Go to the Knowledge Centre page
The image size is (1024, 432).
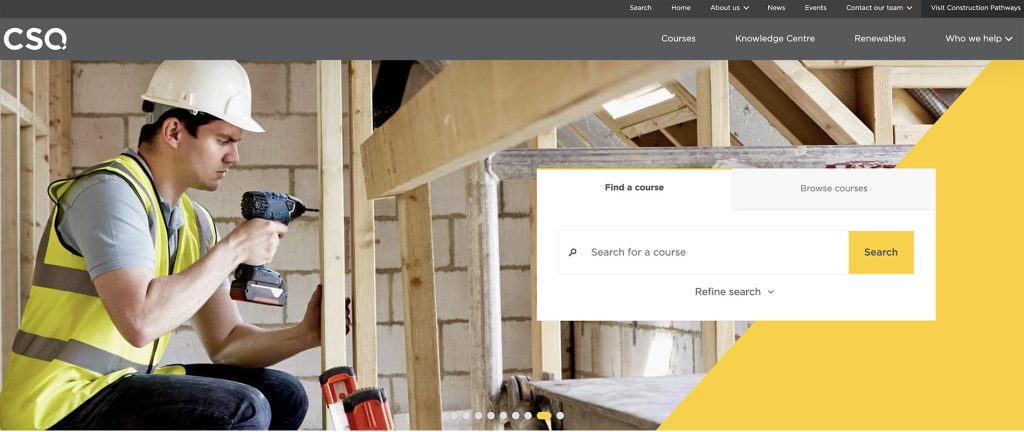[774, 39]
